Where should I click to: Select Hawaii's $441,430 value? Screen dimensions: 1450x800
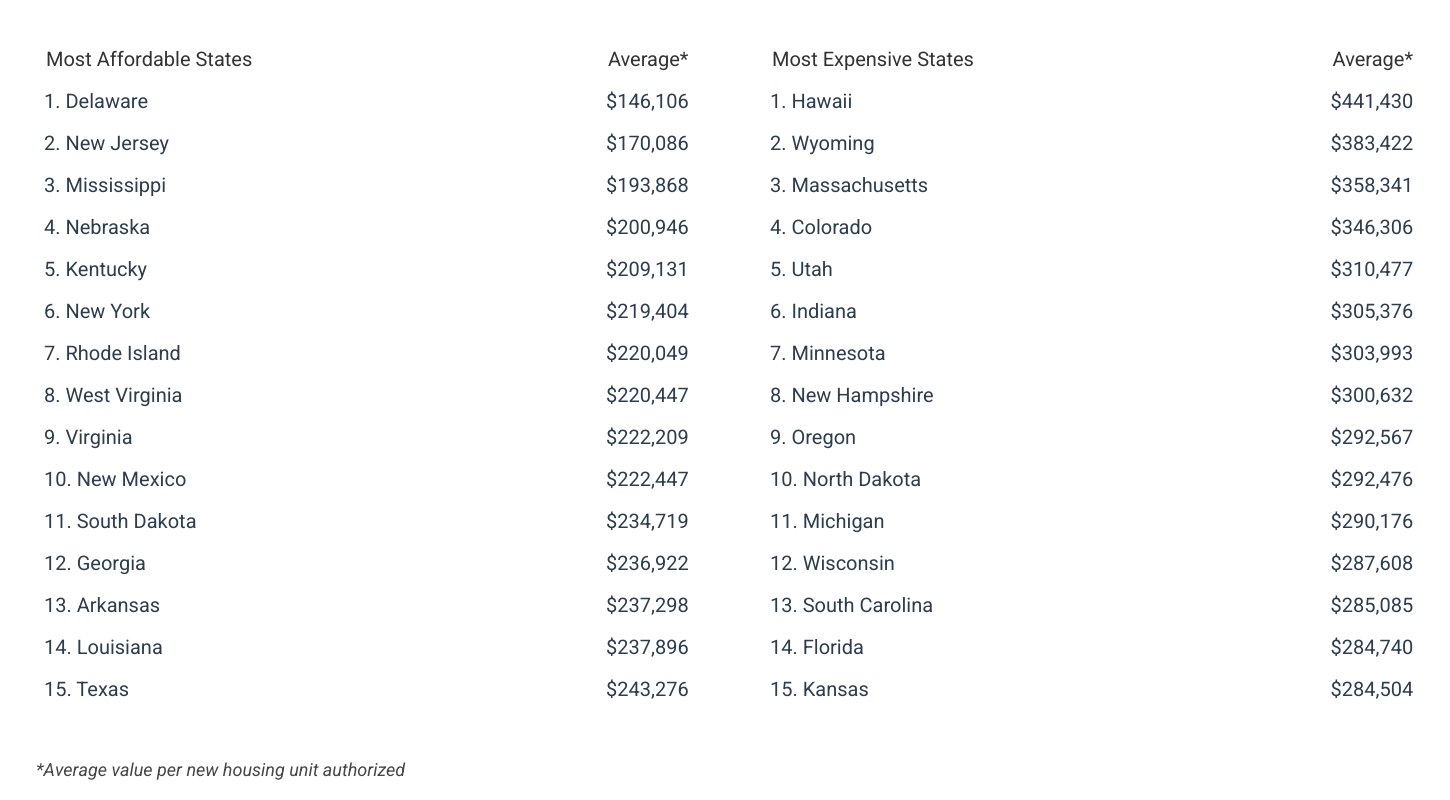[x=1371, y=101]
